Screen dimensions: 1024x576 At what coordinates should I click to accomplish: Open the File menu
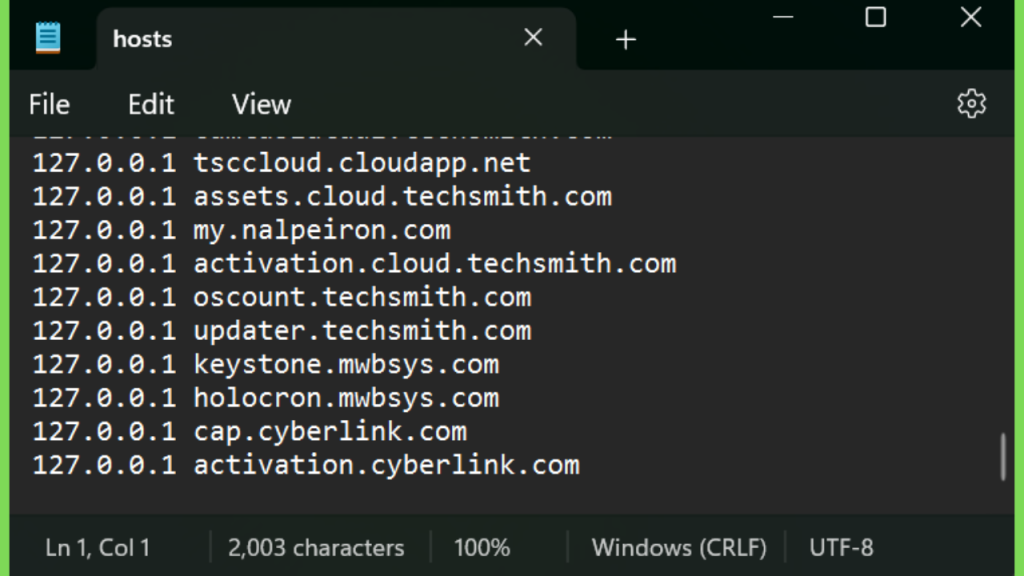49,104
